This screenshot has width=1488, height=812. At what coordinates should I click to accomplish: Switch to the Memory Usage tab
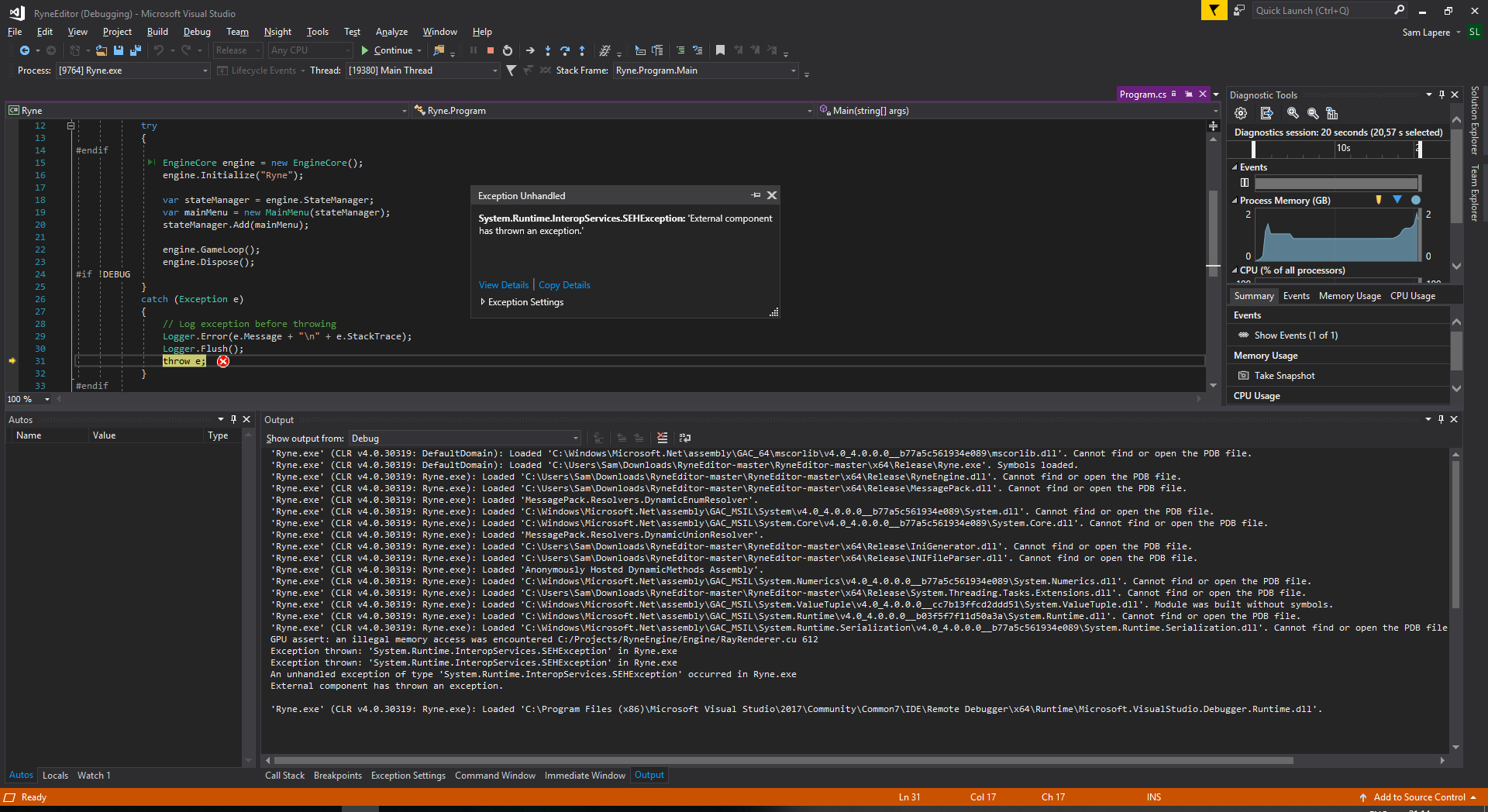[x=1349, y=295]
